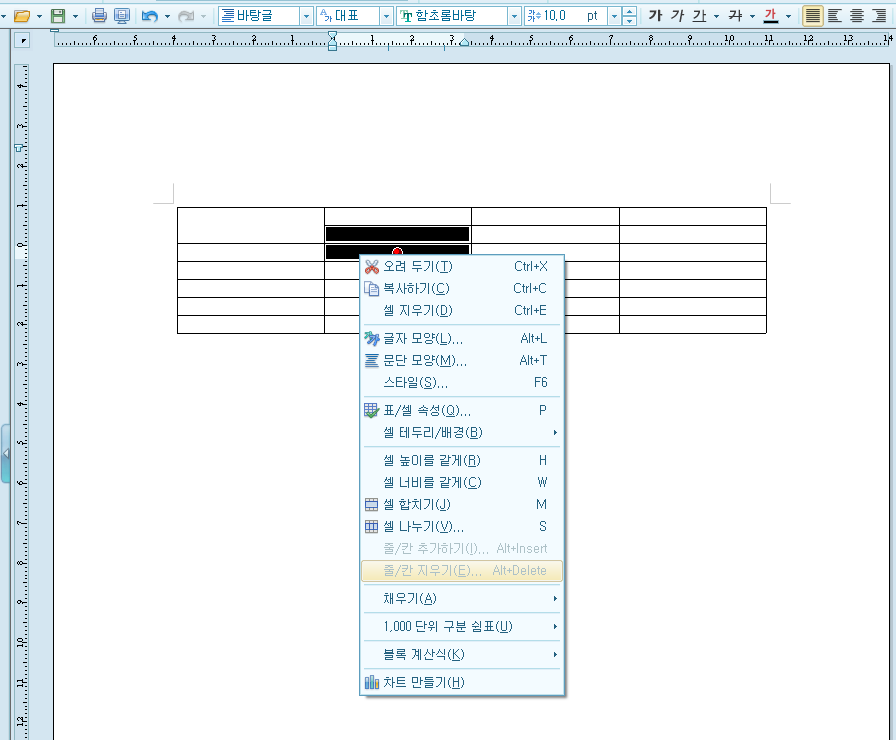Click the table icon beside 표/셀 속성
Image resolution: width=896 pixels, height=740 pixels.
click(371, 410)
